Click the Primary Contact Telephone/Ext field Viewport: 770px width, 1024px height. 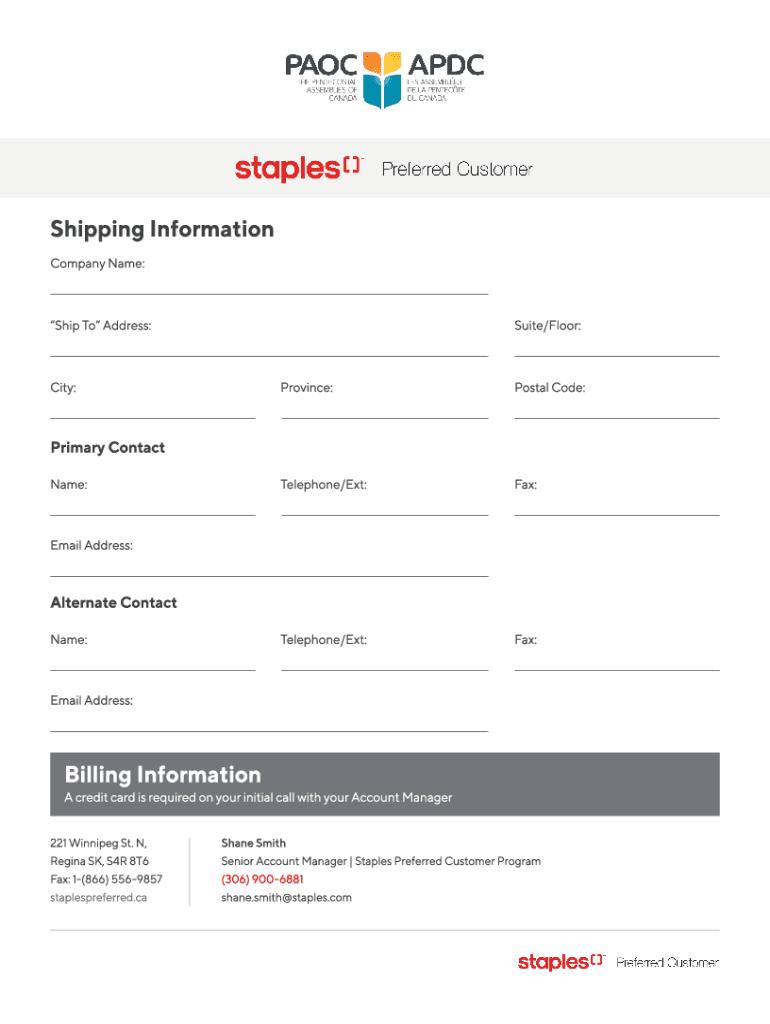(x=384, y=505)
